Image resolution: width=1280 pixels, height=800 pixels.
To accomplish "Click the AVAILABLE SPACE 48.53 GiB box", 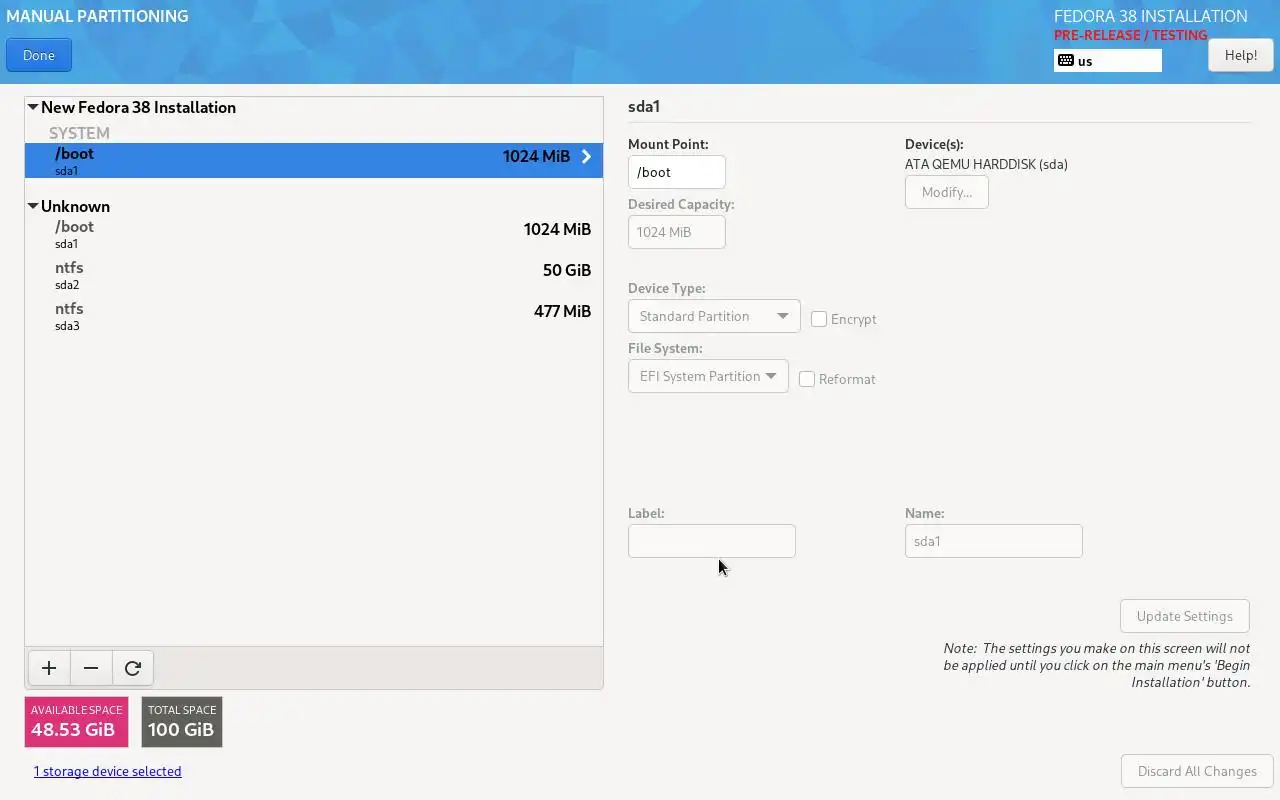I will 76,722.
